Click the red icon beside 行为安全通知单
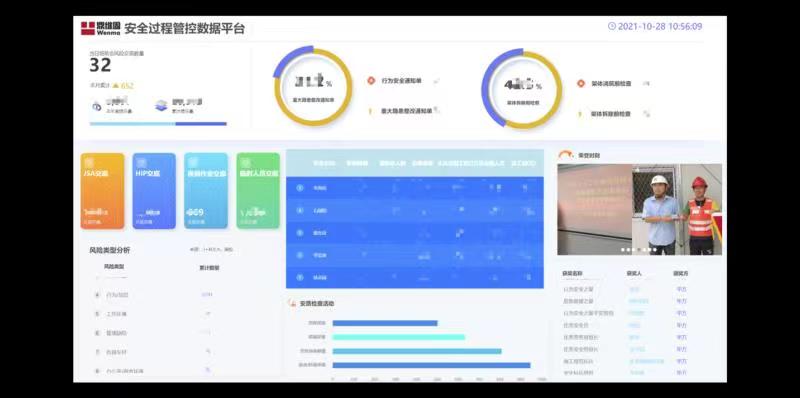This screenshot has height=398, width=800. point(371,81)
